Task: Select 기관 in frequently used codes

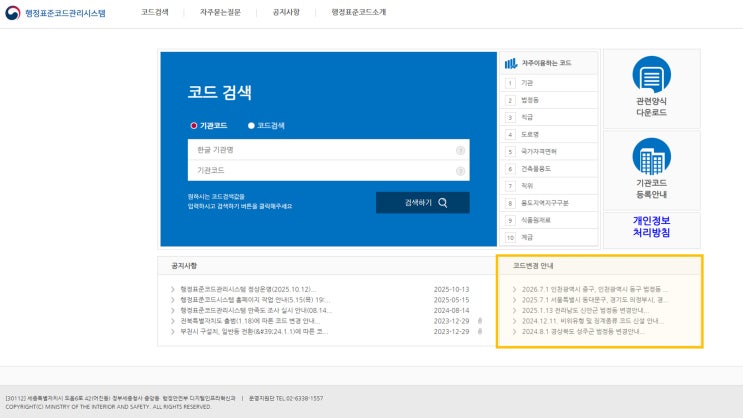Action: tap(527, 83)
